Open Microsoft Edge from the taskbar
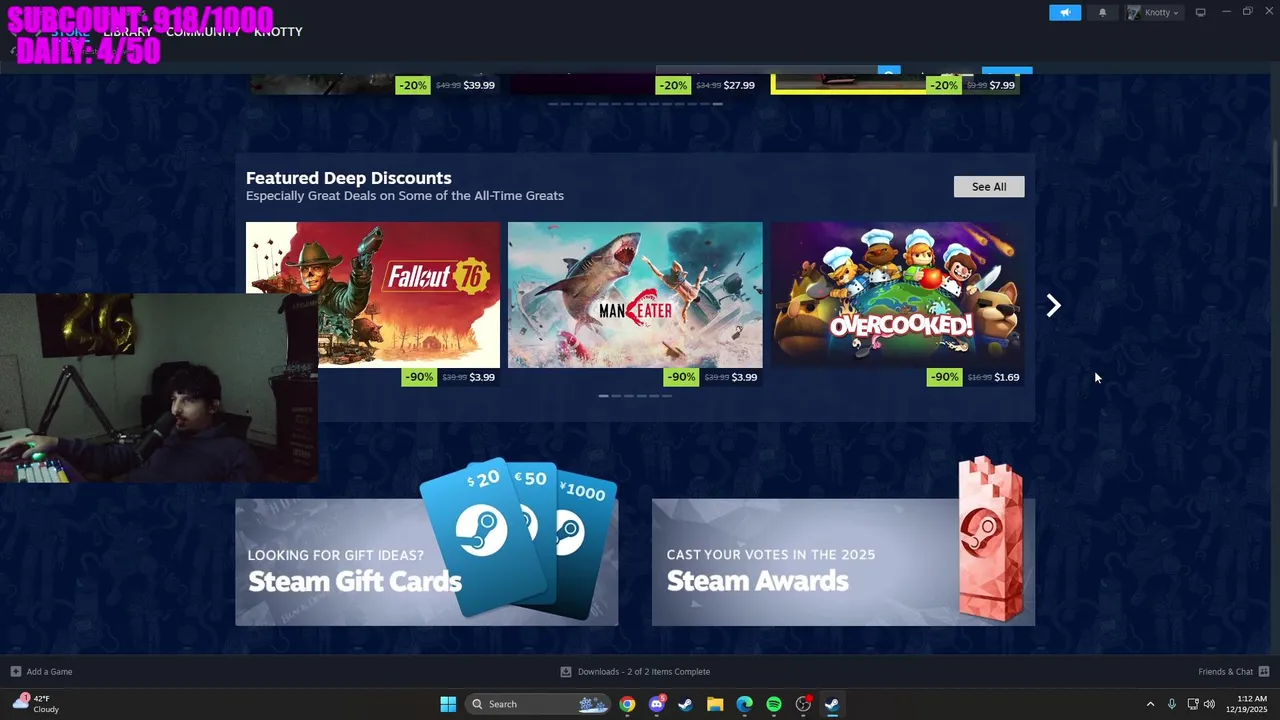 (744, 704)
